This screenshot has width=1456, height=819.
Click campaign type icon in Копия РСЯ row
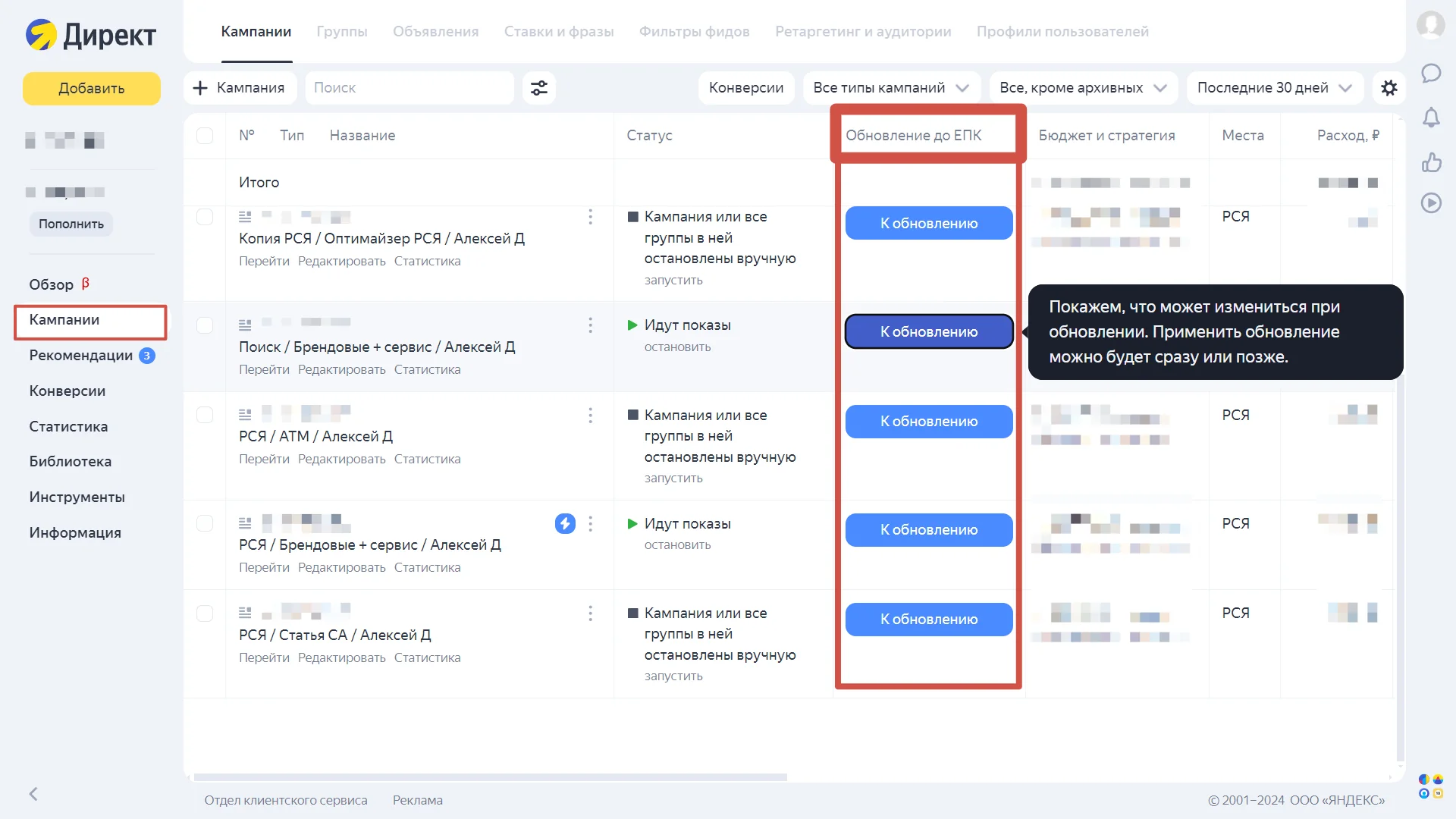245,217
